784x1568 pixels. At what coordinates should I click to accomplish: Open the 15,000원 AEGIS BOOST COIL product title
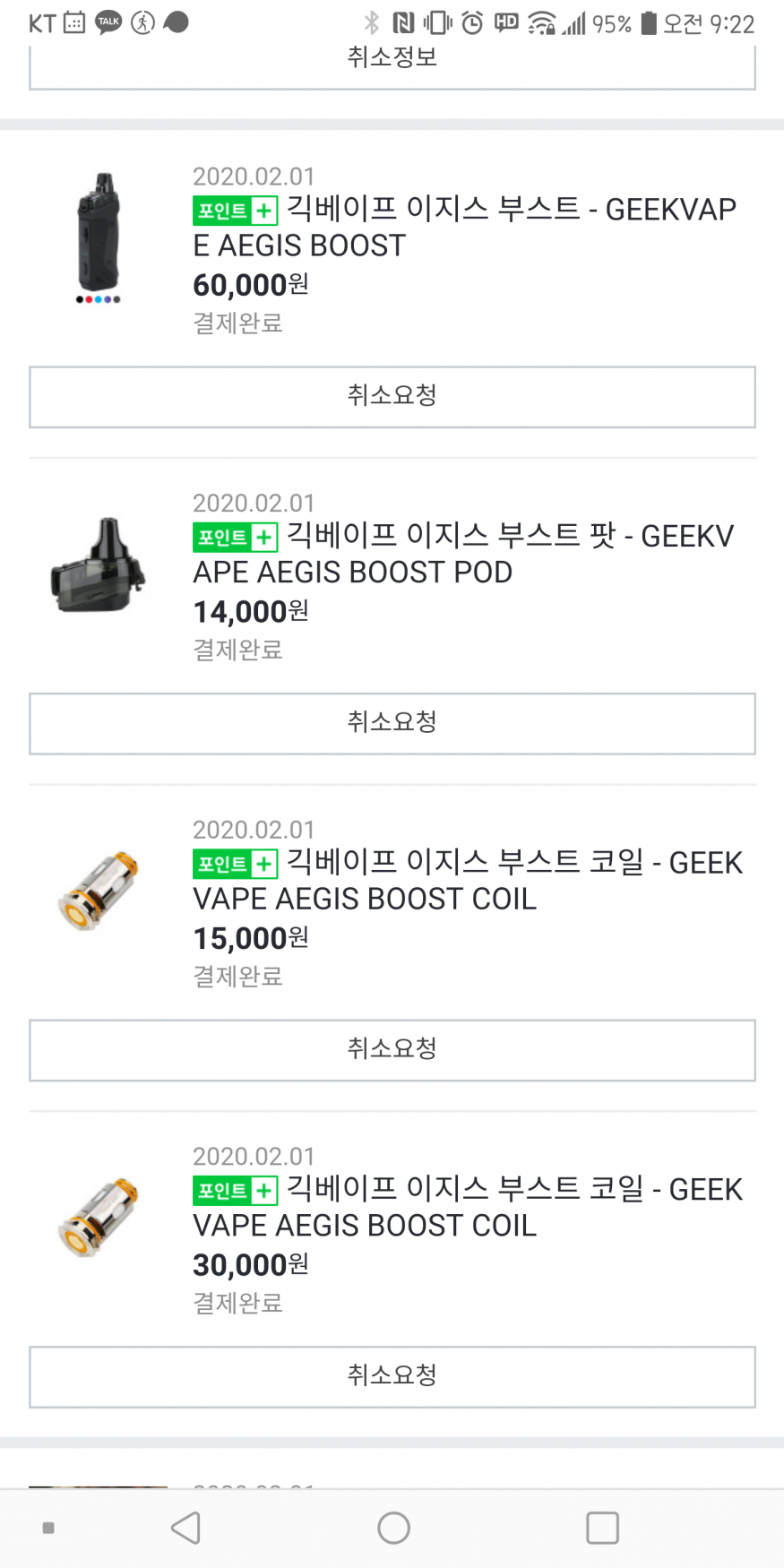pos(467,880)
